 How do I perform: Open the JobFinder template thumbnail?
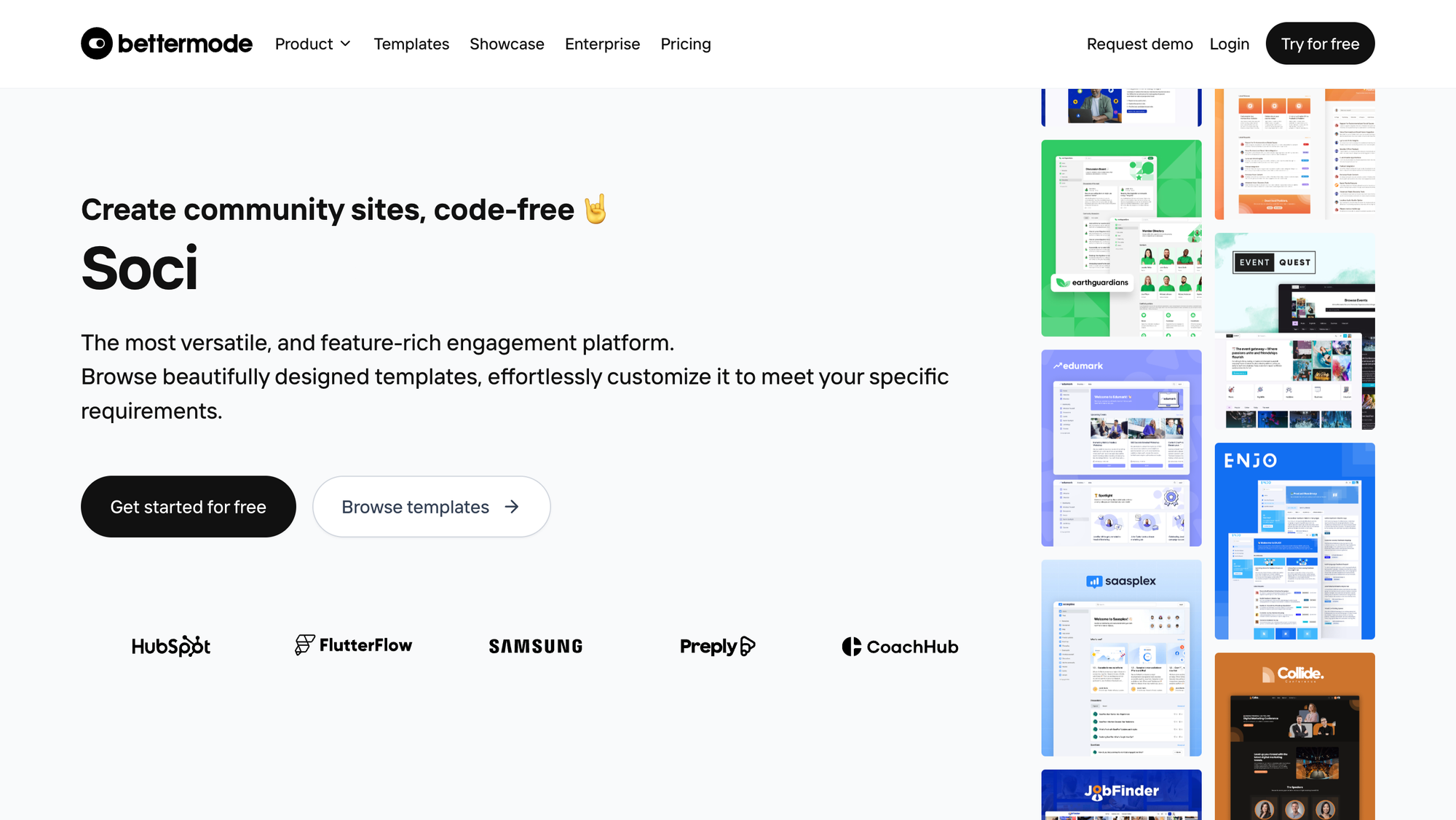pyautogui.click(x=1121, y=795)
